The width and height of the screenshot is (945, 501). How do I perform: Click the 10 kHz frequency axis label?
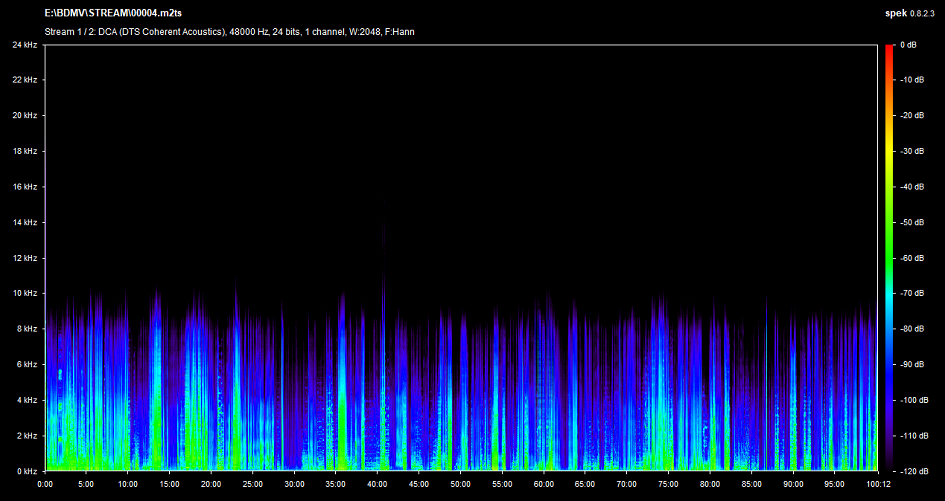25,293
